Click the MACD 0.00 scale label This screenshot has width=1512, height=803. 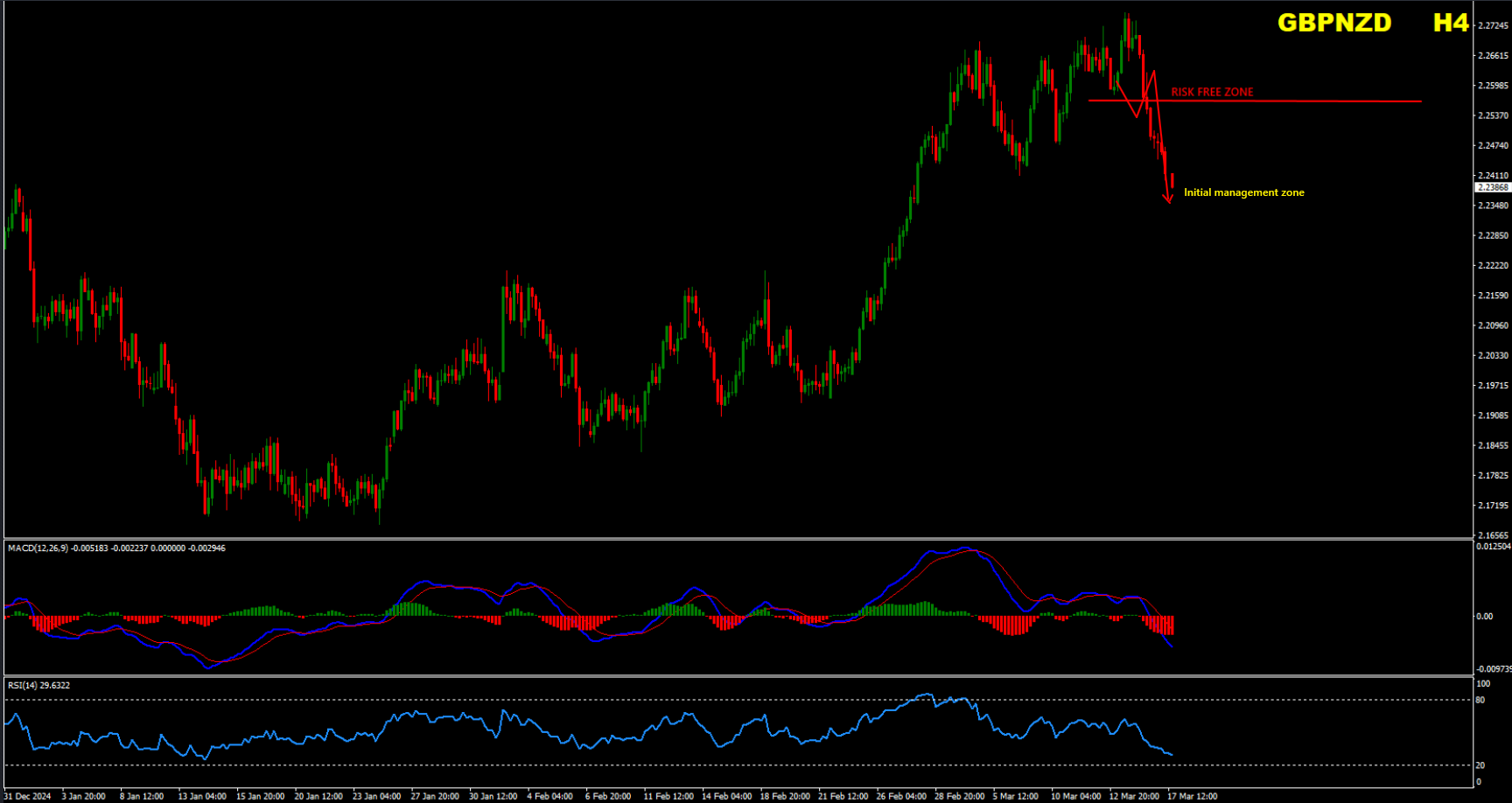click(x=1485, y=617)
